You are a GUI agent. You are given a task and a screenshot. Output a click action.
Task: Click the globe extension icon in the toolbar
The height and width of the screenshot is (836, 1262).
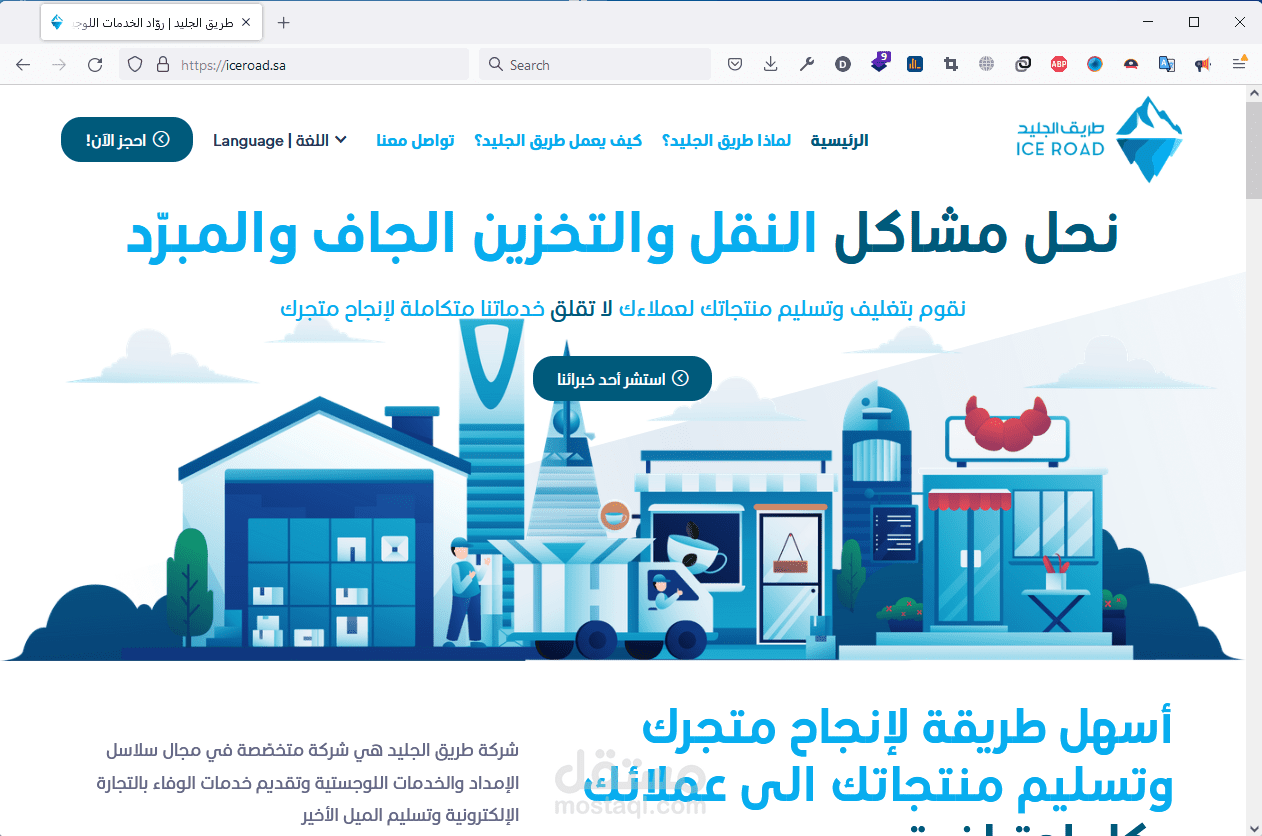point(987,63)
